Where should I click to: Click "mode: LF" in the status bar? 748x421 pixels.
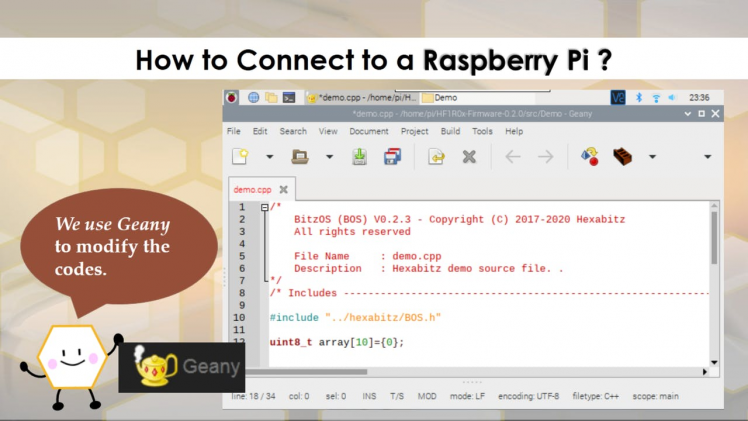pyautogui.click(x=467, y=396)
